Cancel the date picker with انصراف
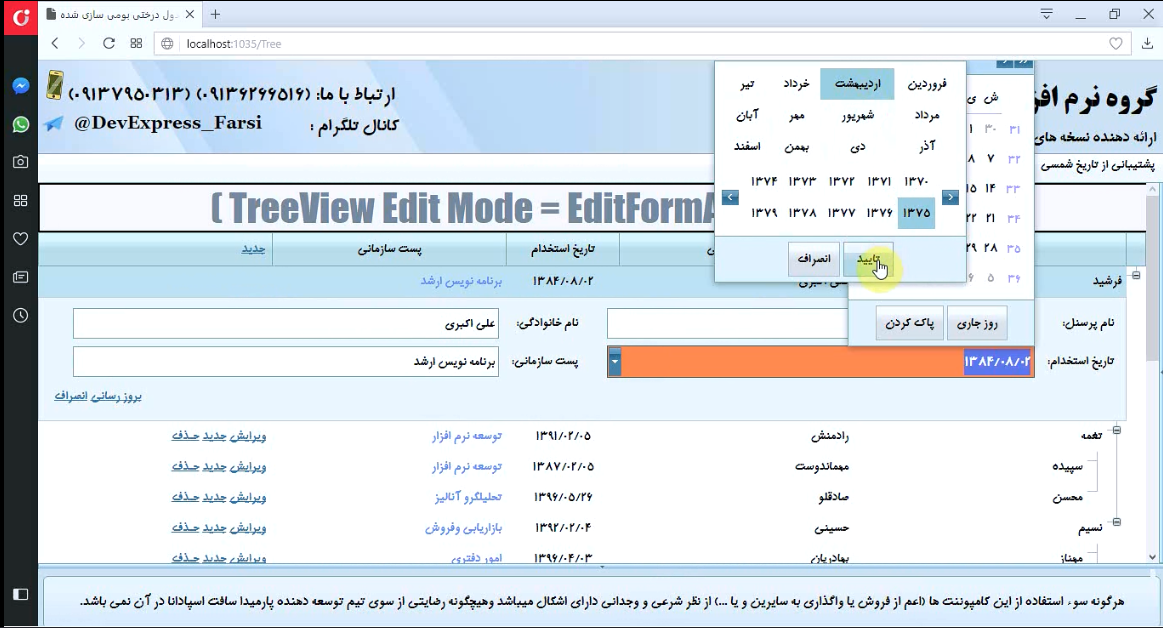Viewport: 1163px width, 628px height. pos(813,259)
